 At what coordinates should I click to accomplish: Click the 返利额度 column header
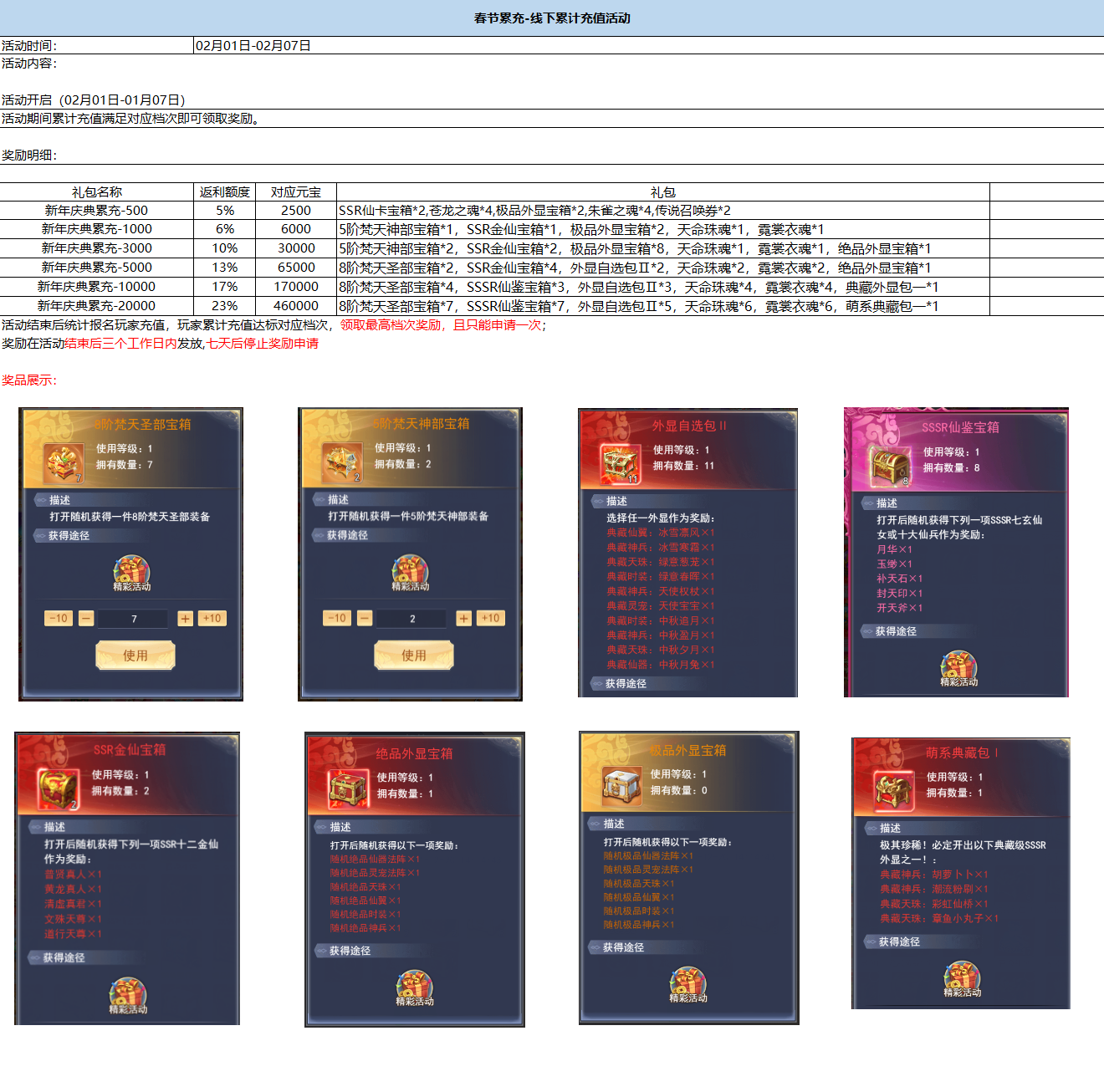coord(225,191)
